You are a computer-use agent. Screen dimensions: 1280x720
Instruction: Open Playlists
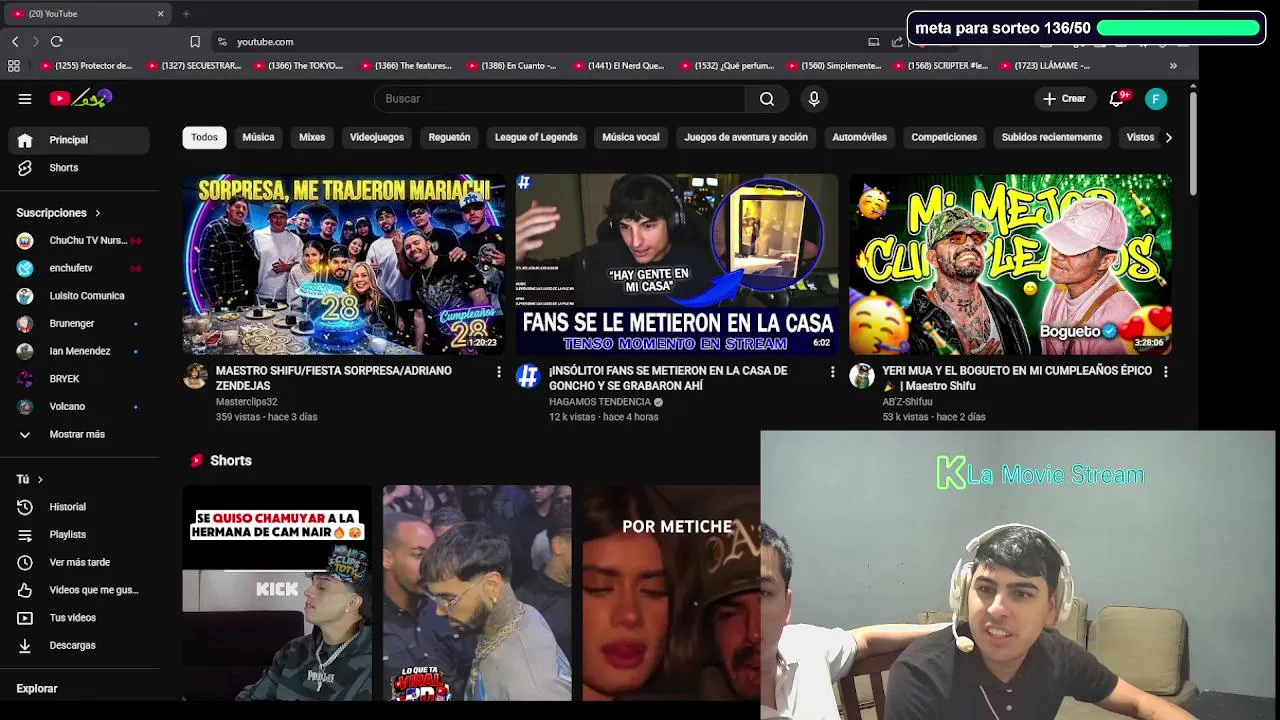(79, 535)
